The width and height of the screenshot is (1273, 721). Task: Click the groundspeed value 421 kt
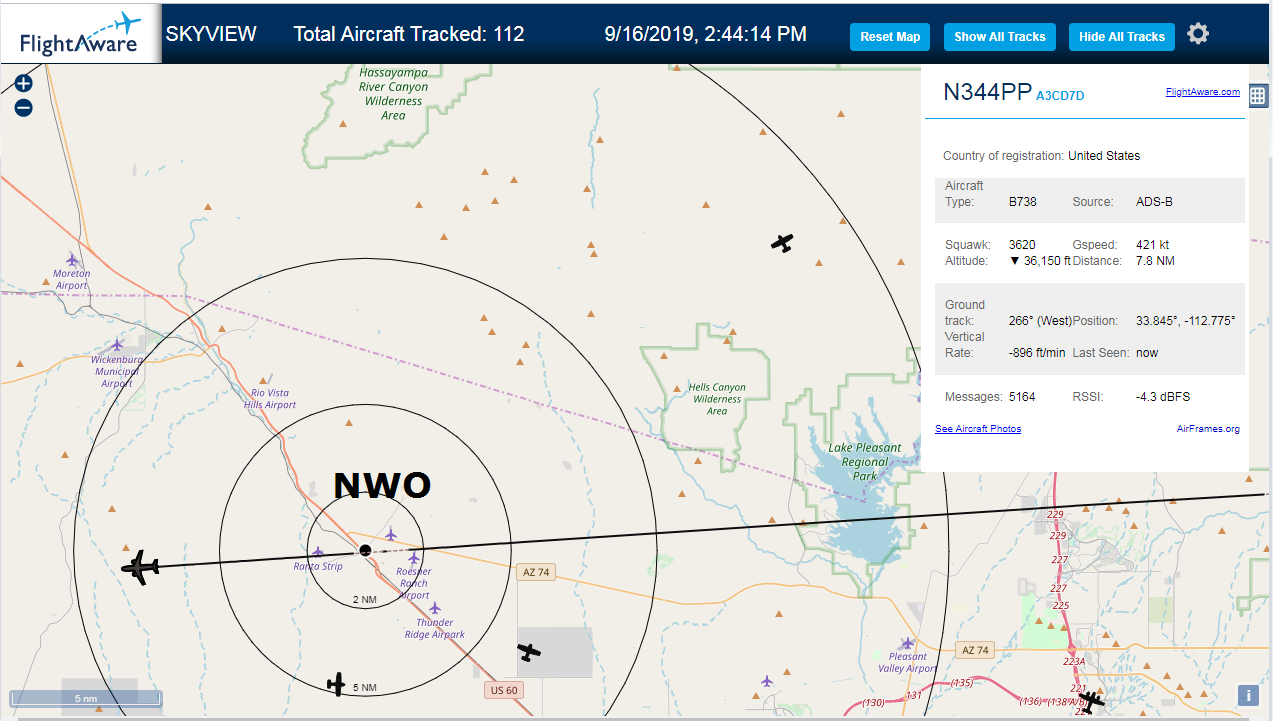click(1153, 245)
